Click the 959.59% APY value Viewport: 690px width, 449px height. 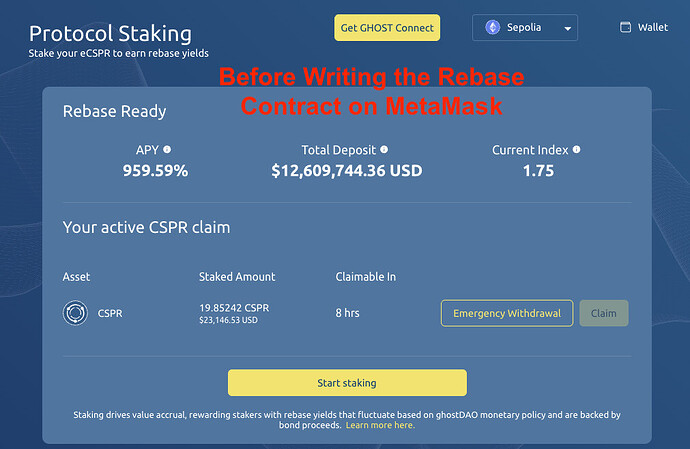point(155,171)
